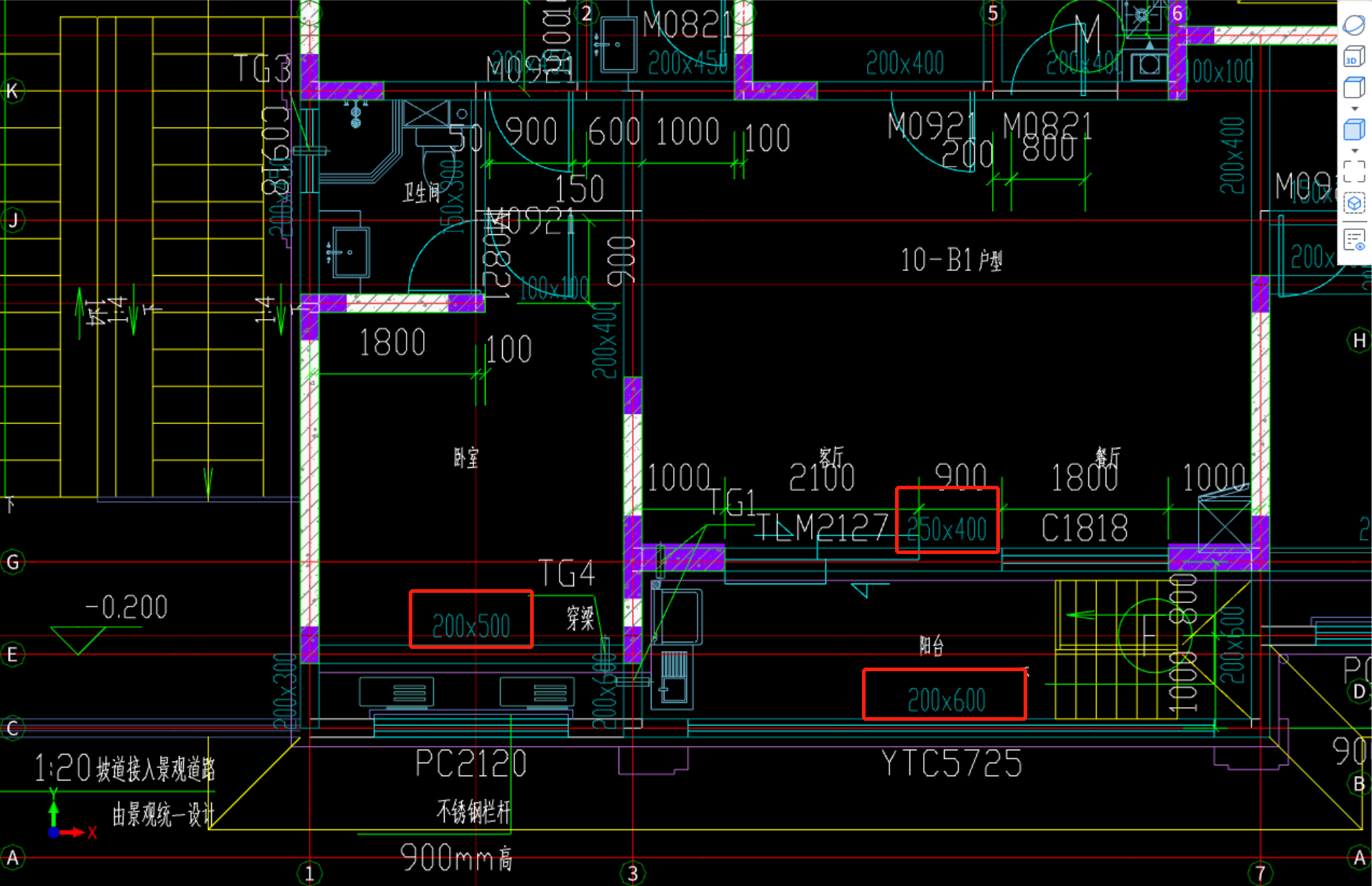Select the door label TLM2127

822,528
